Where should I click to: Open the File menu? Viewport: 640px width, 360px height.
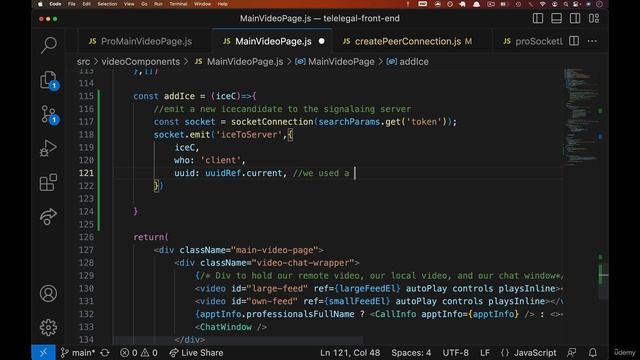click(72, 4)
